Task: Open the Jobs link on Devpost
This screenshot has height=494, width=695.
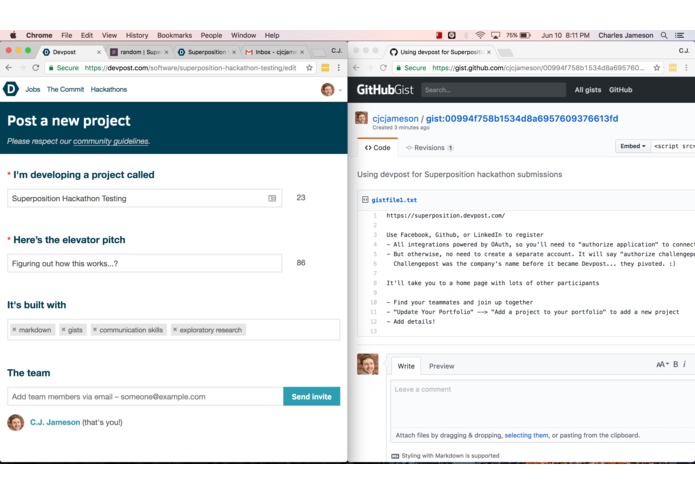Action: (33, 89)
